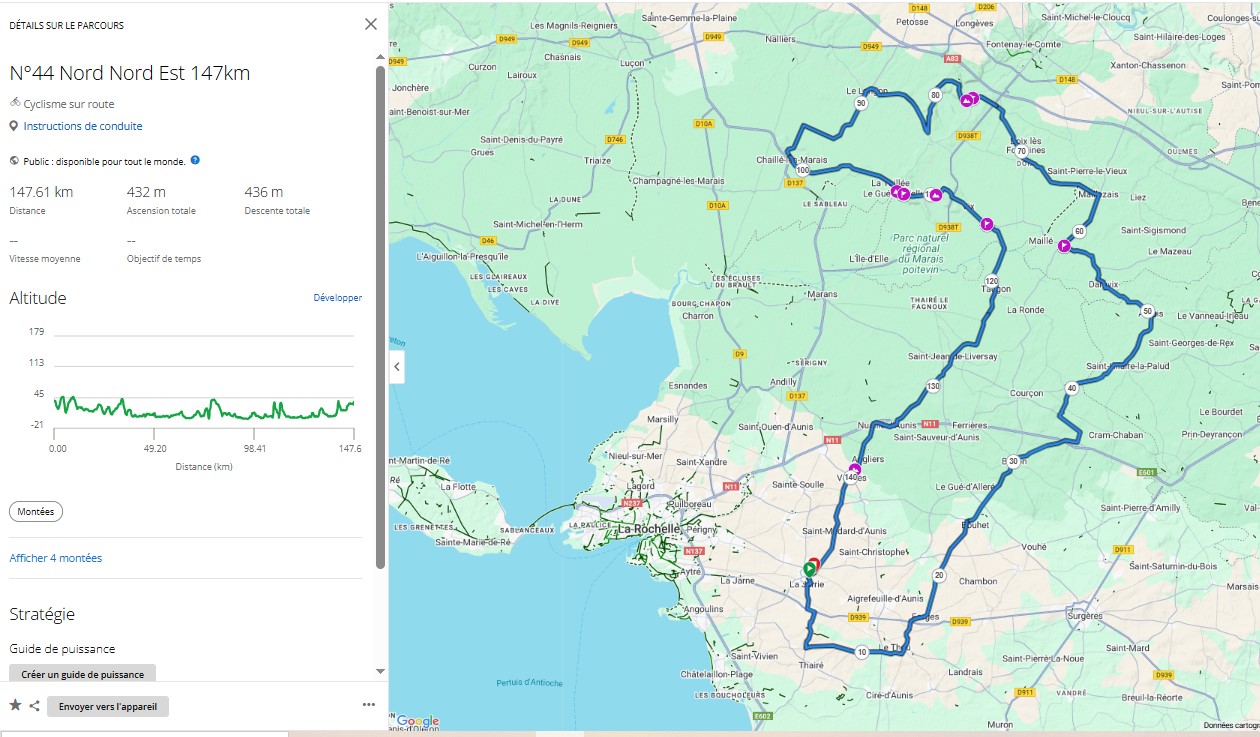
Task: Click the green start marker on map
Action: click(809, 567)
